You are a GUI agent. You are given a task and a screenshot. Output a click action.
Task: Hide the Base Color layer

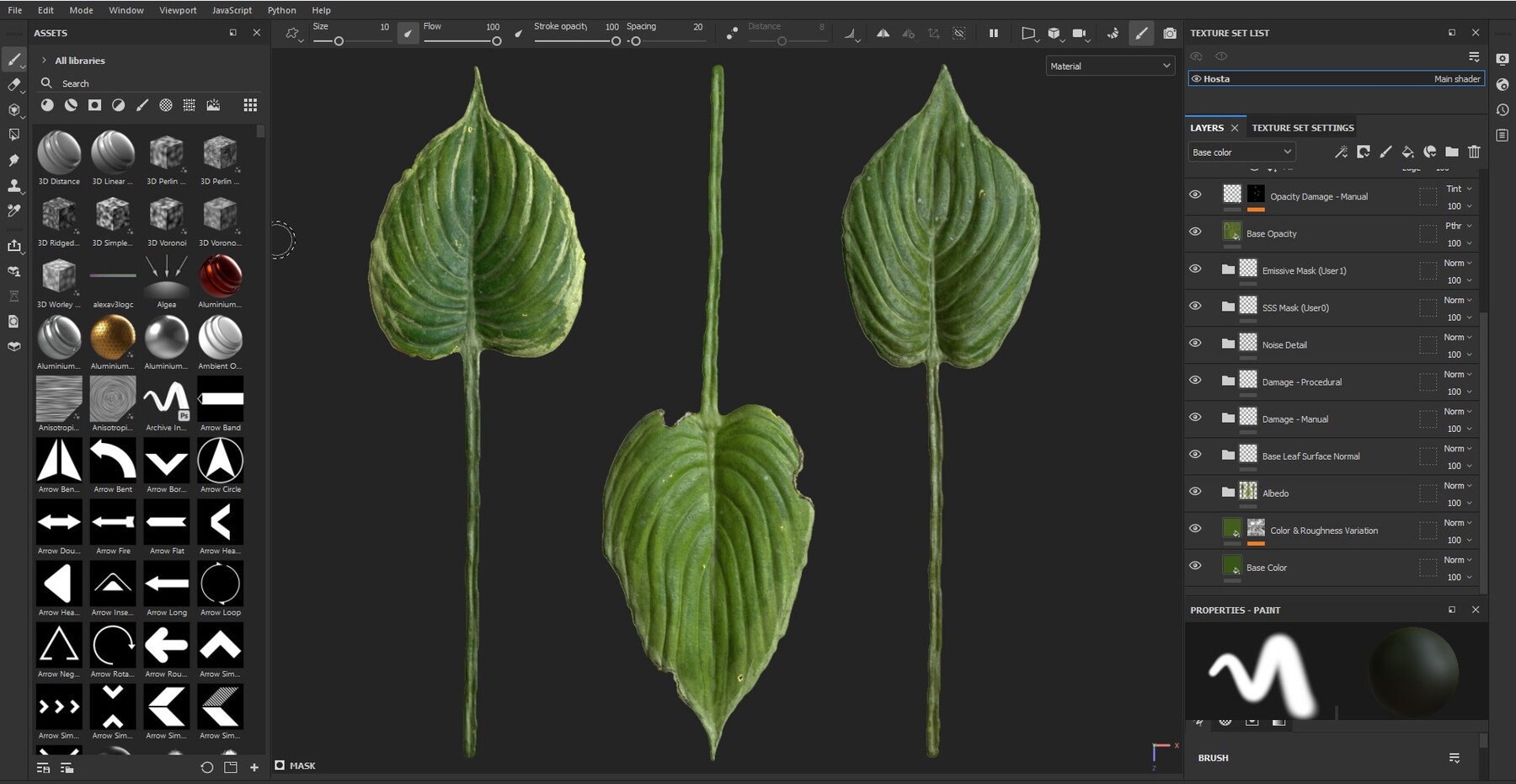(x=1195, y=565)
